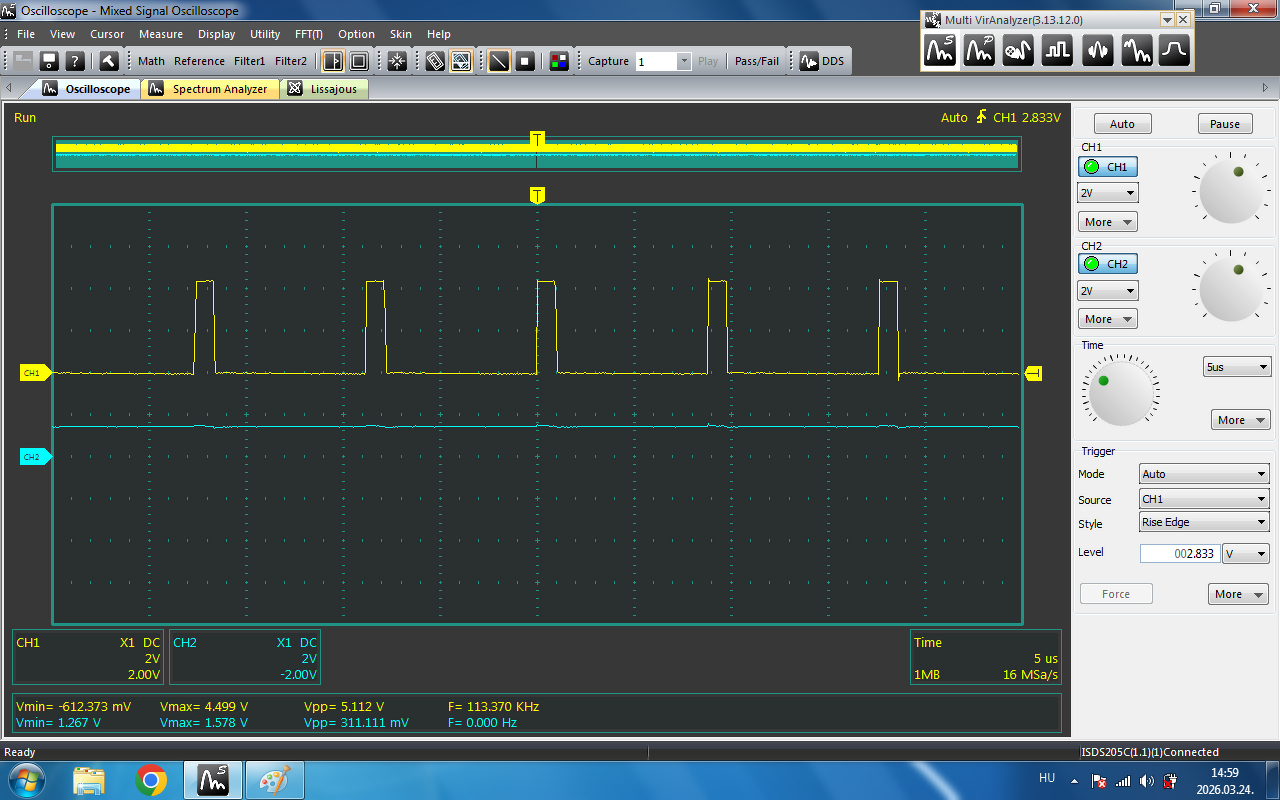Open the Multi VirAnalyzer title dropdown arrow
Screen dimensions: 1280x800
point(1166,20)
